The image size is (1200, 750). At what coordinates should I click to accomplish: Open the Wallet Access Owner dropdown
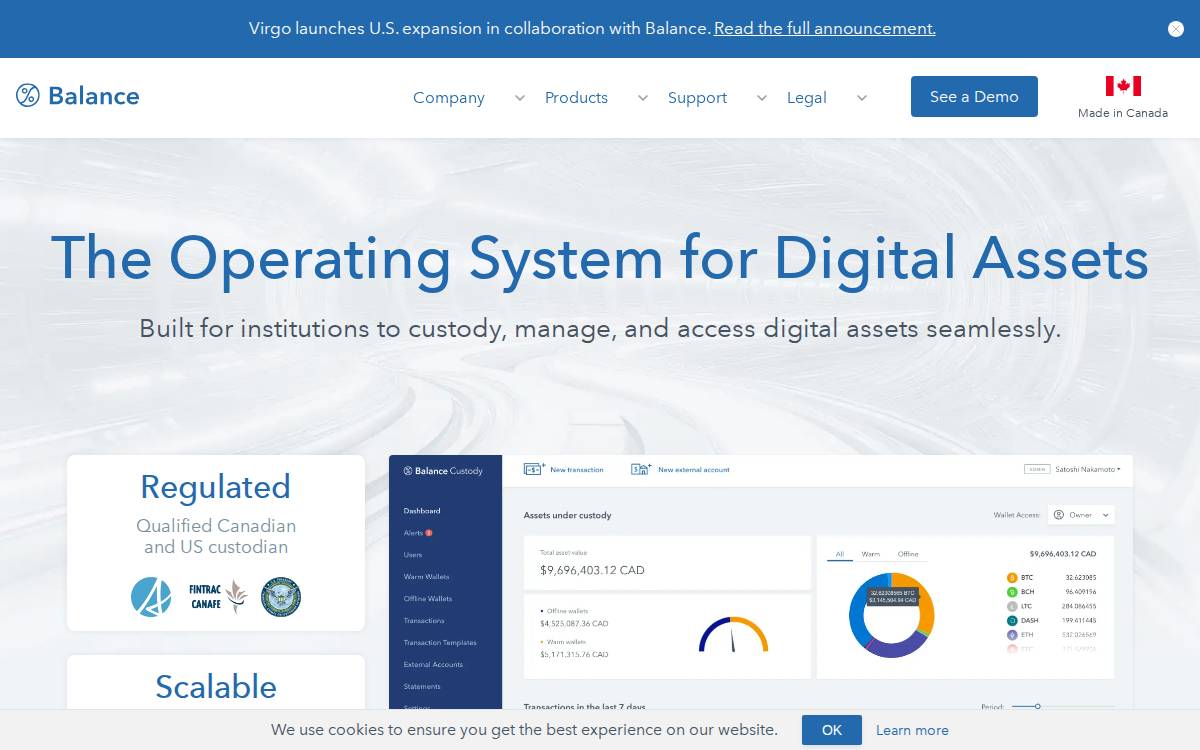click(x=1081, y=515)
